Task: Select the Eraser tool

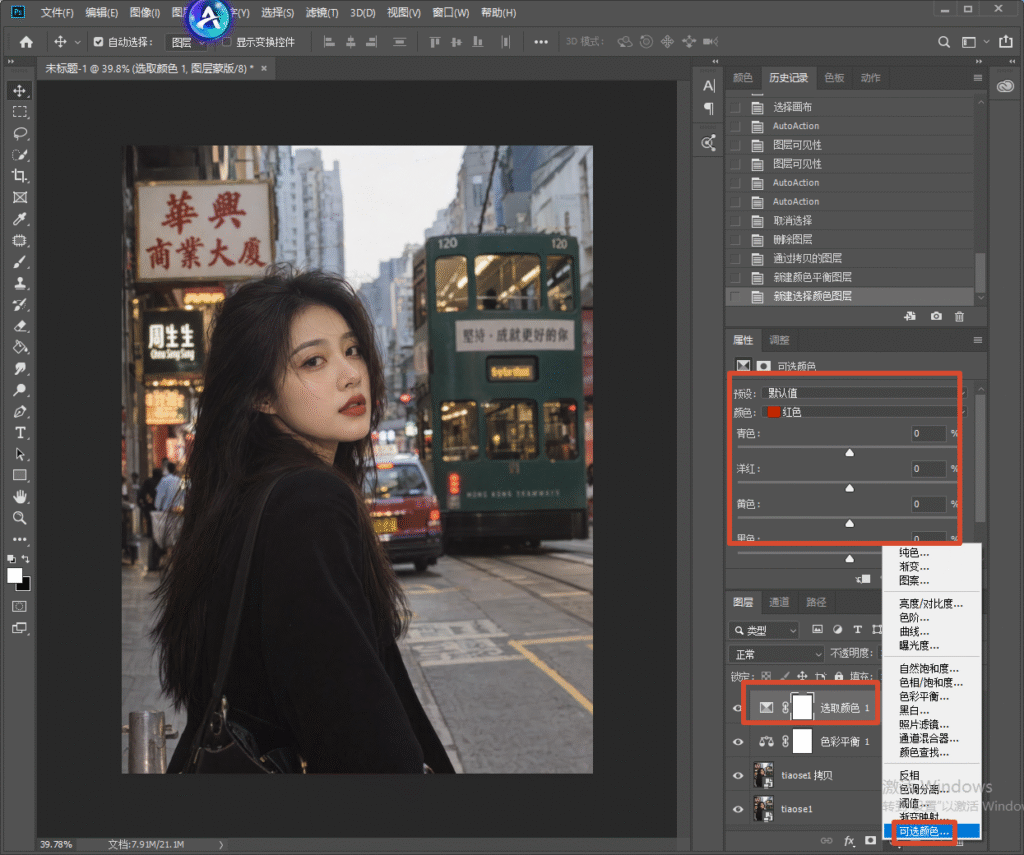Action: tap(20, 326)
